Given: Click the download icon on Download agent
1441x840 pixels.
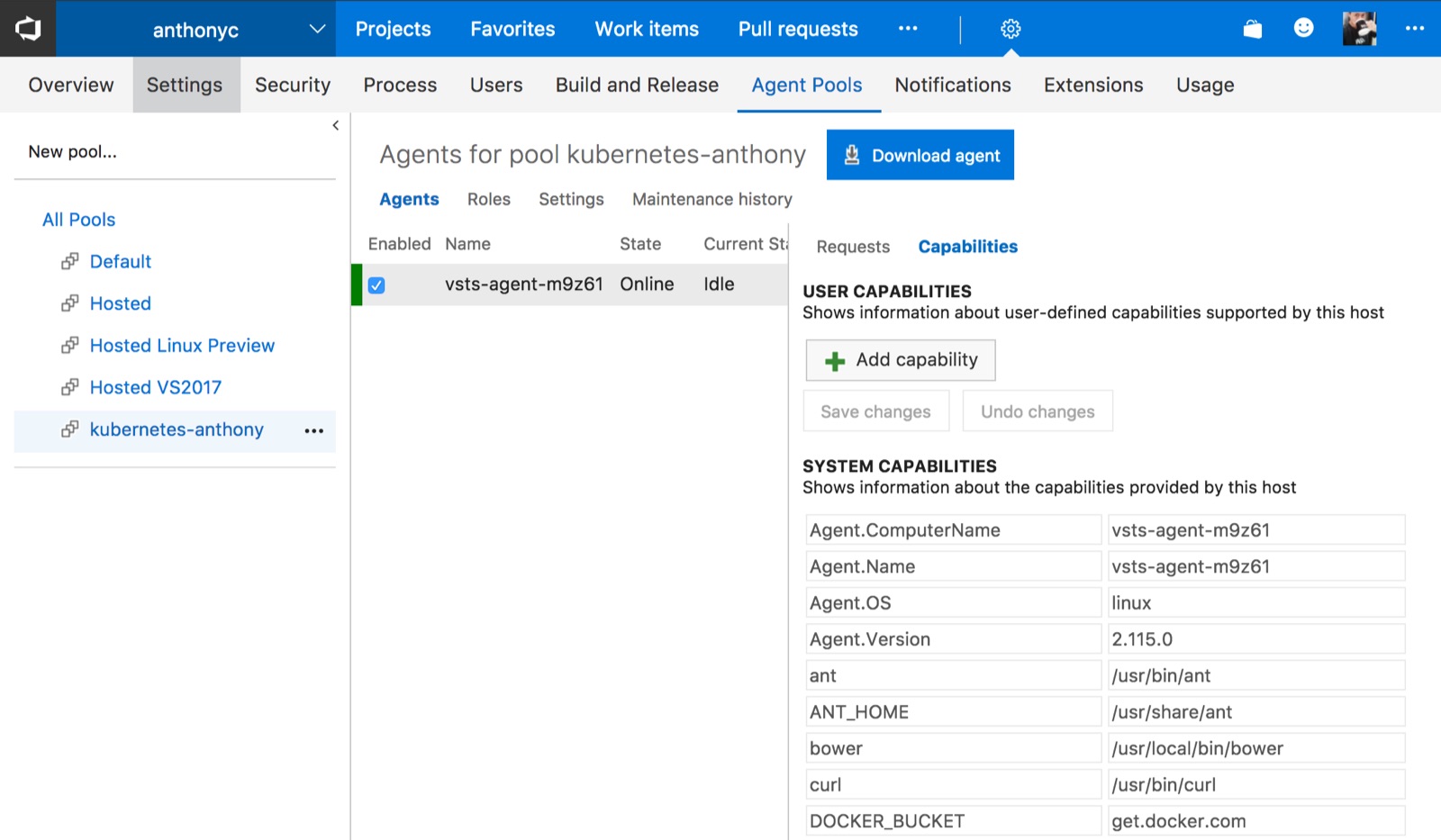Looking at the screenshot, I should click(x=851, y=155).
